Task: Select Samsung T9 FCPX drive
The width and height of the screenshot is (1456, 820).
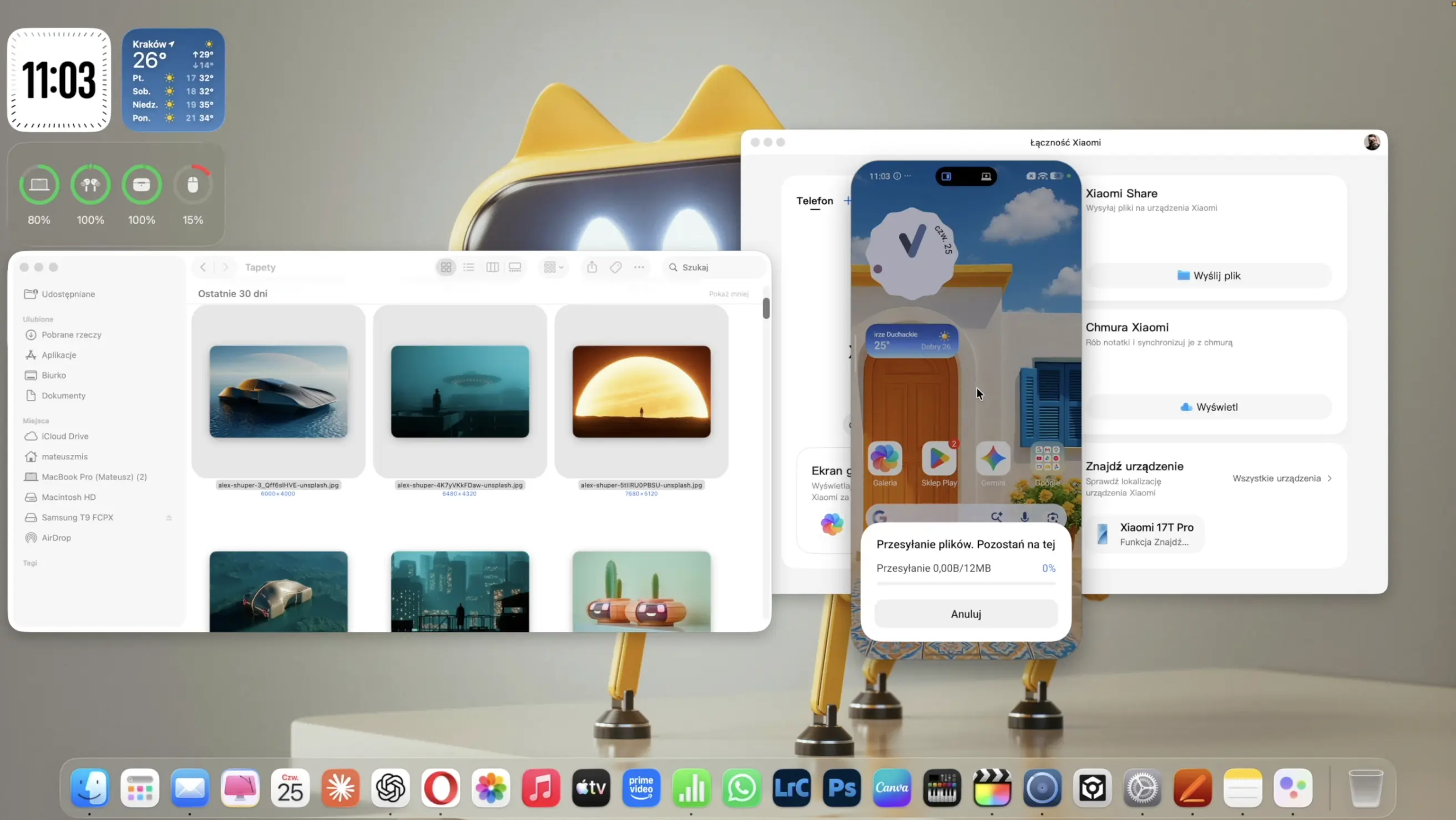Action: 77,518
